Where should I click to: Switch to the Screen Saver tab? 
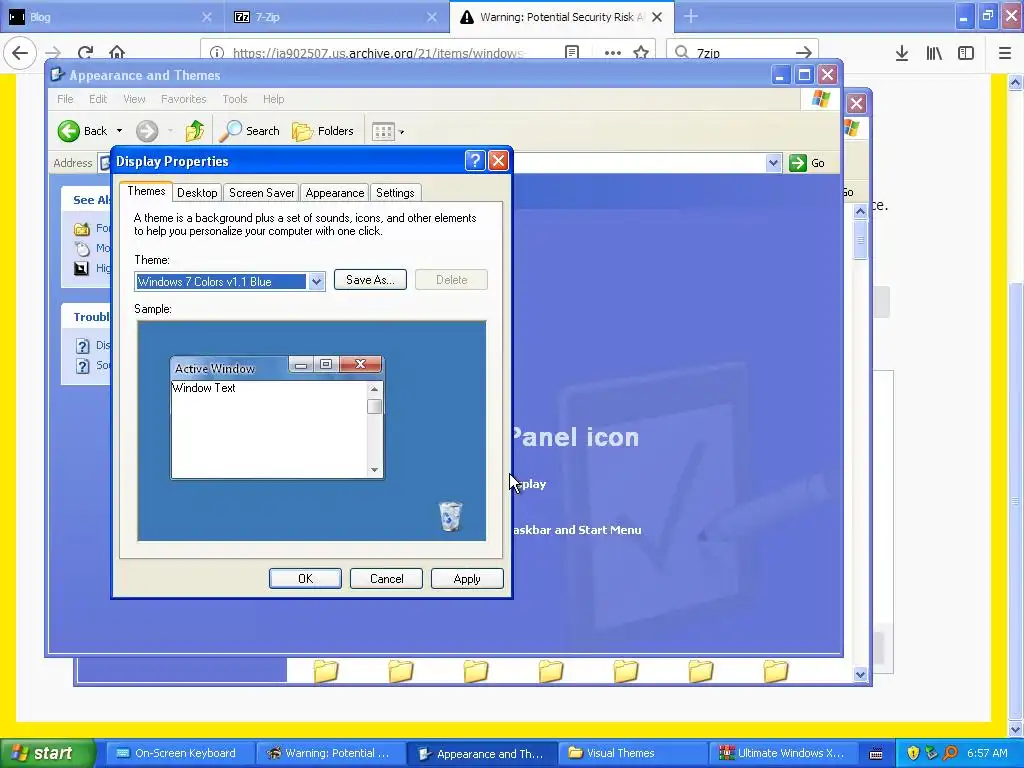tap(261, 193)
